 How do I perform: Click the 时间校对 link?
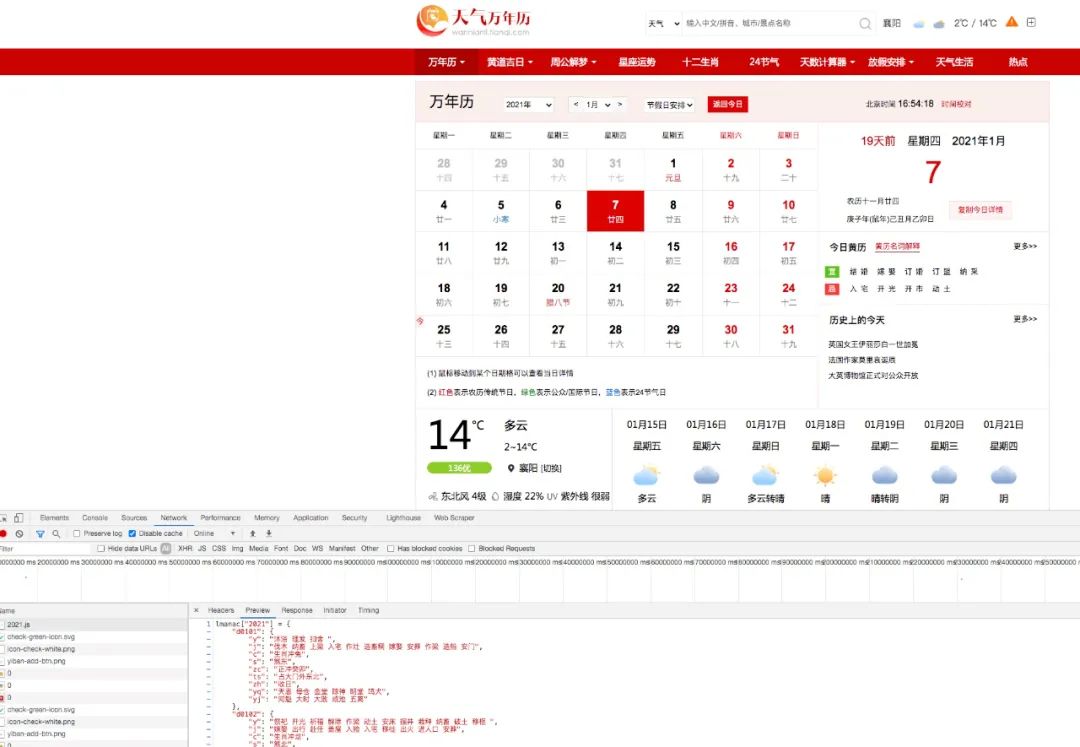coord(956,104)
